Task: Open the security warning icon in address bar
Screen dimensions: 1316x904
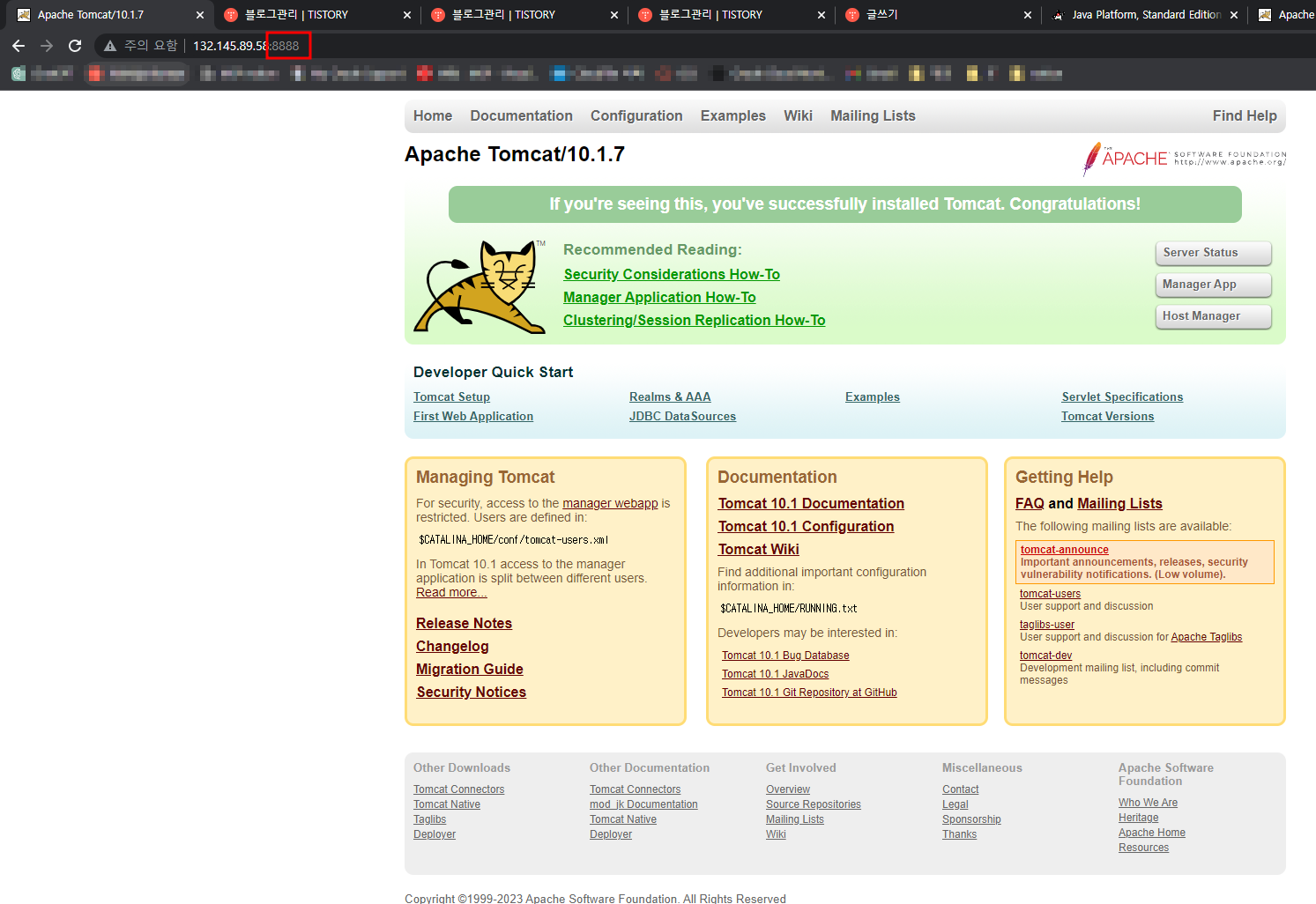Action: pos(110,46)
